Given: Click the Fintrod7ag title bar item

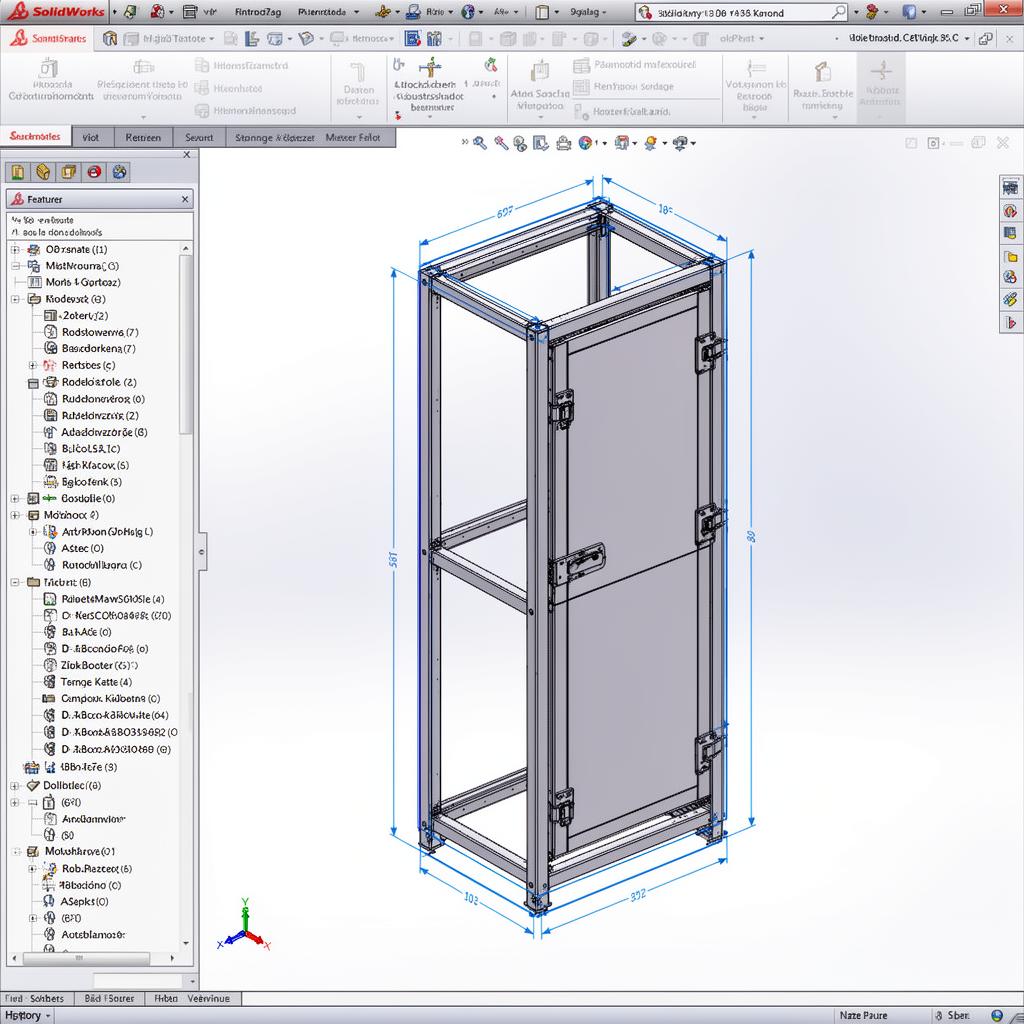Looking at the screenshot, I should pos(257,12).
